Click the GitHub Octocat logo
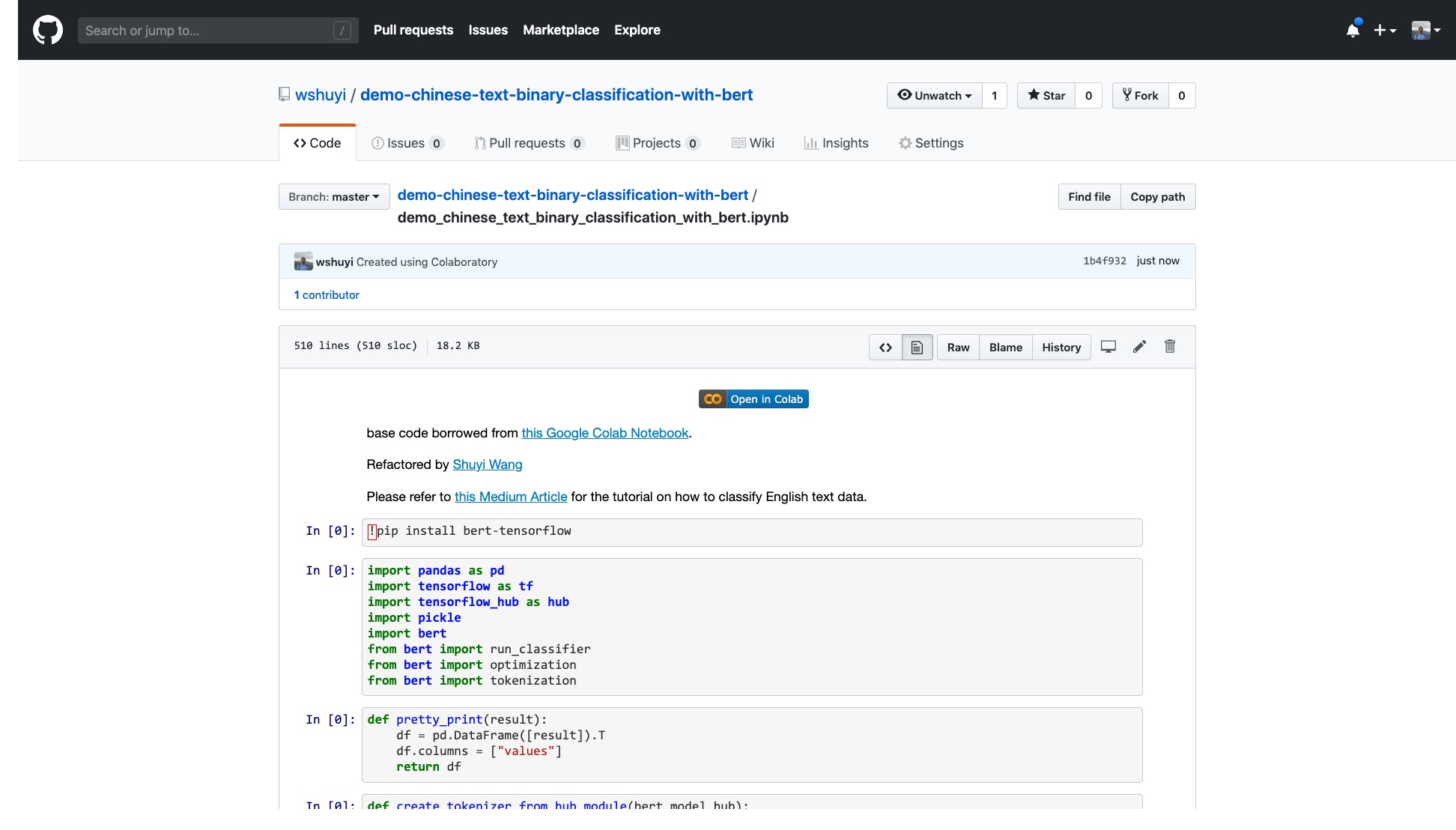This screenshot has width=1456, height=830. click(x=48, y=30)
